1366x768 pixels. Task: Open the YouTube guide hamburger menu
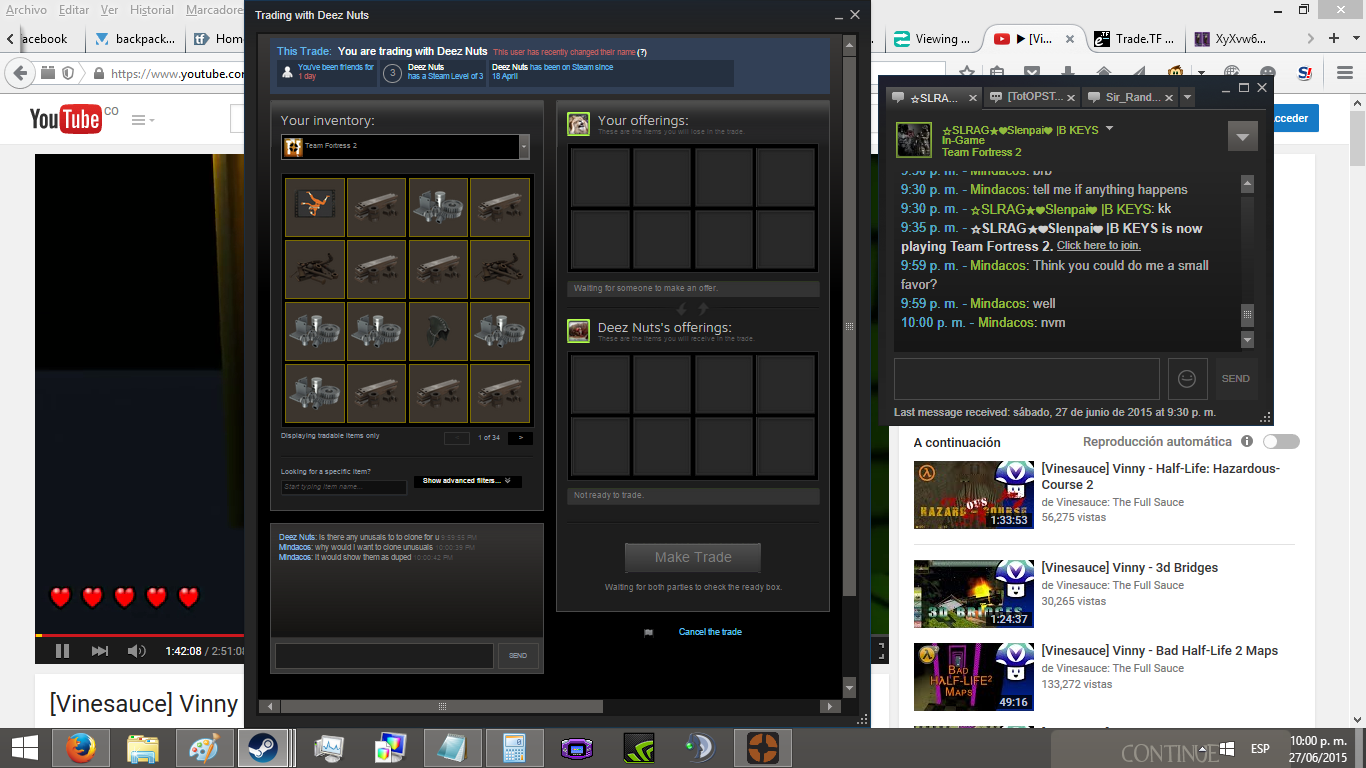(138, 120)
